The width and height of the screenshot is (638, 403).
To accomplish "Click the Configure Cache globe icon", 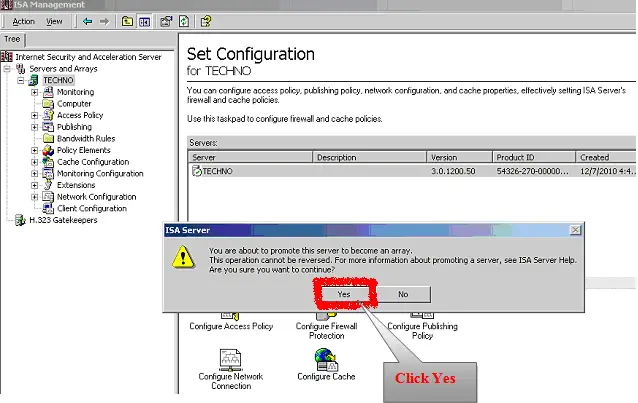I will [x=326, y=360].
